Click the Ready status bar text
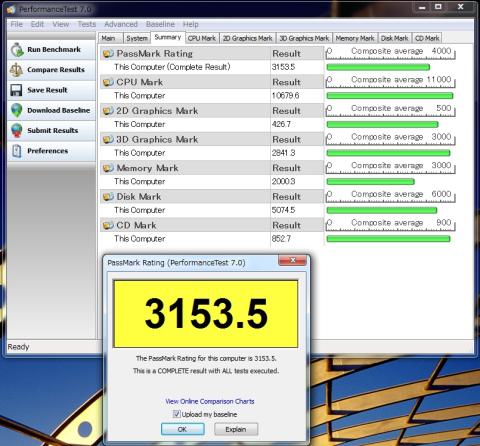 click(x=18, y=347)
